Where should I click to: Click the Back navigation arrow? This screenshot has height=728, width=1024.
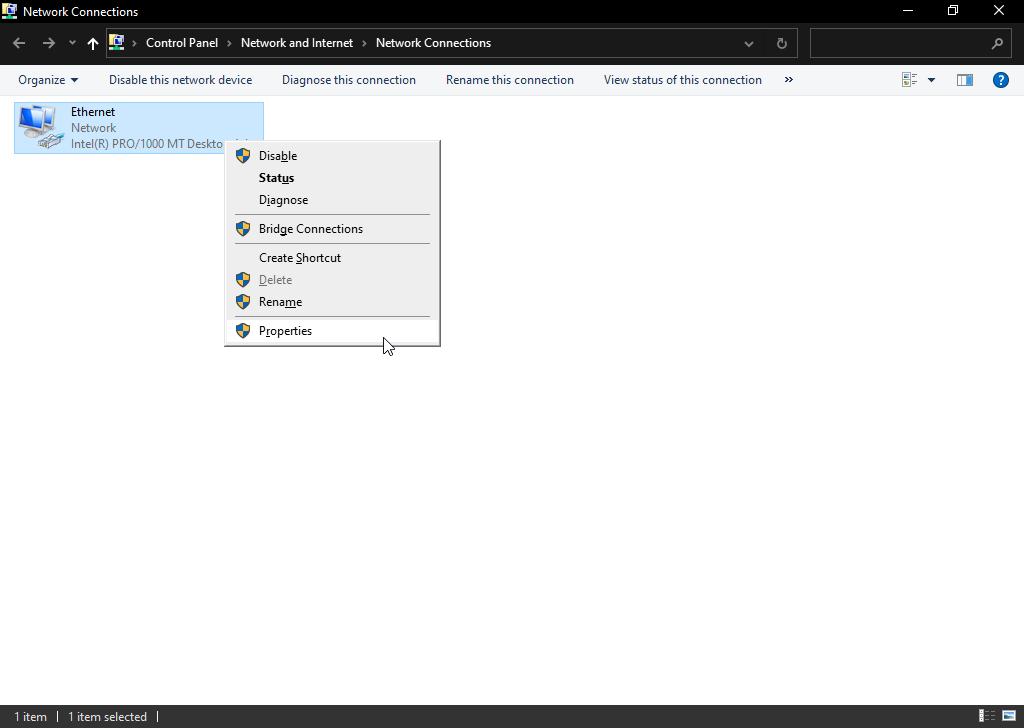[x=19, y=43]
